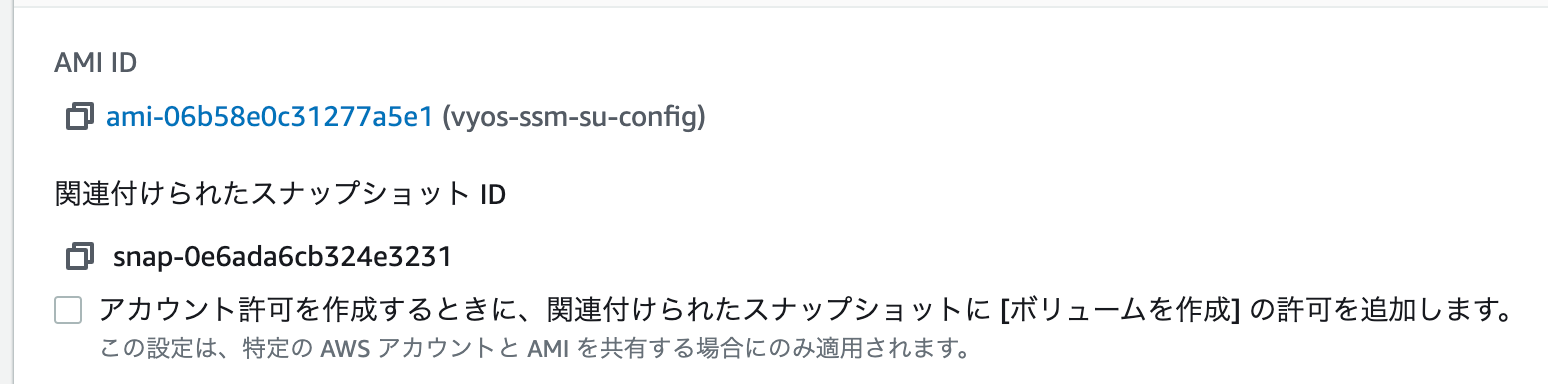This screenshot has height=384, width=1548.
Task: Select the snap-0e6ada6cb324e3231 snapshot ID text
Action: tap(283, 257)
